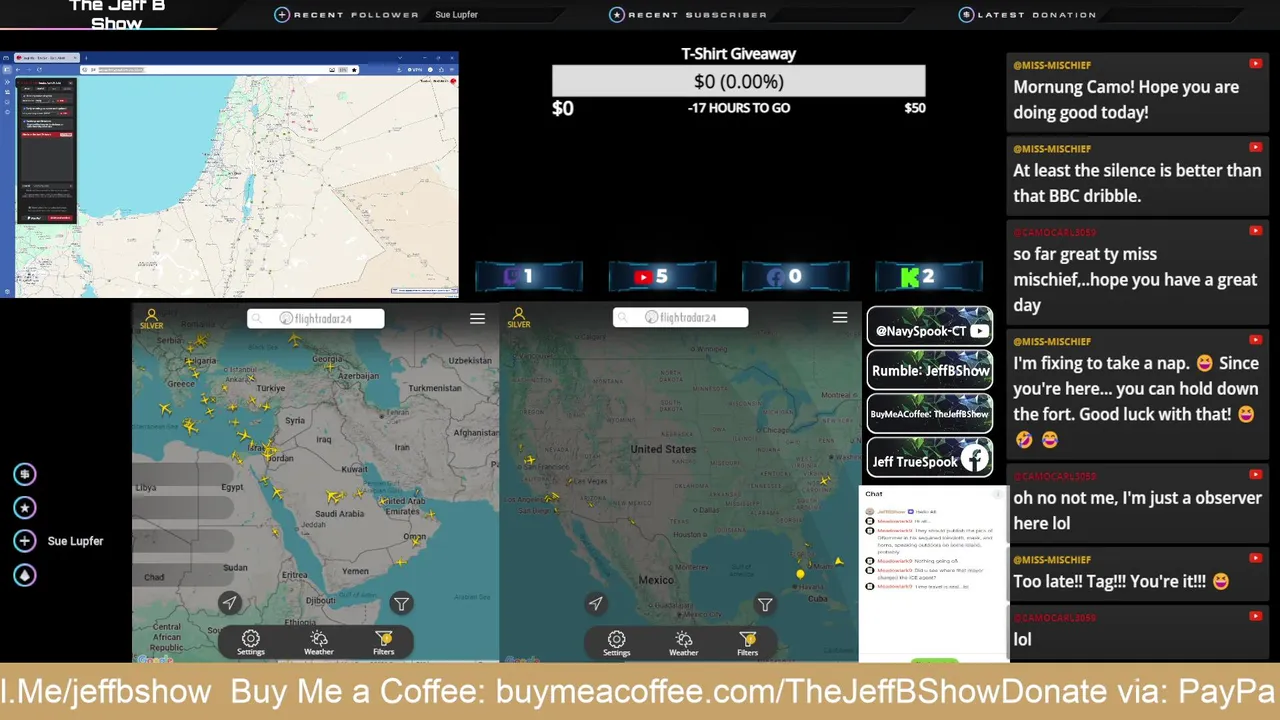Click the Recent Subscriber star icon
Image resolution: width=1280 pixels, height=720 pixels.
point(617,14)
